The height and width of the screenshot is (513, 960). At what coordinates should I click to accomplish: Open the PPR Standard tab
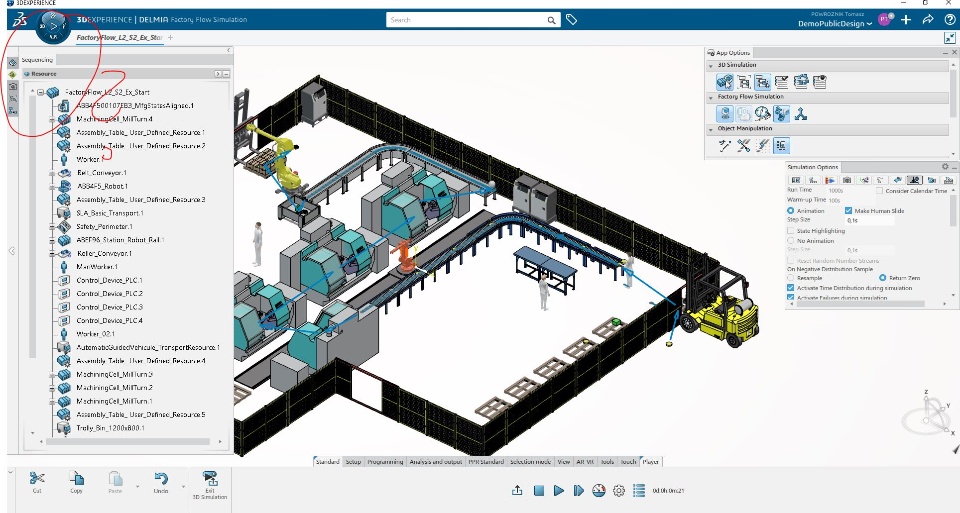486,462
